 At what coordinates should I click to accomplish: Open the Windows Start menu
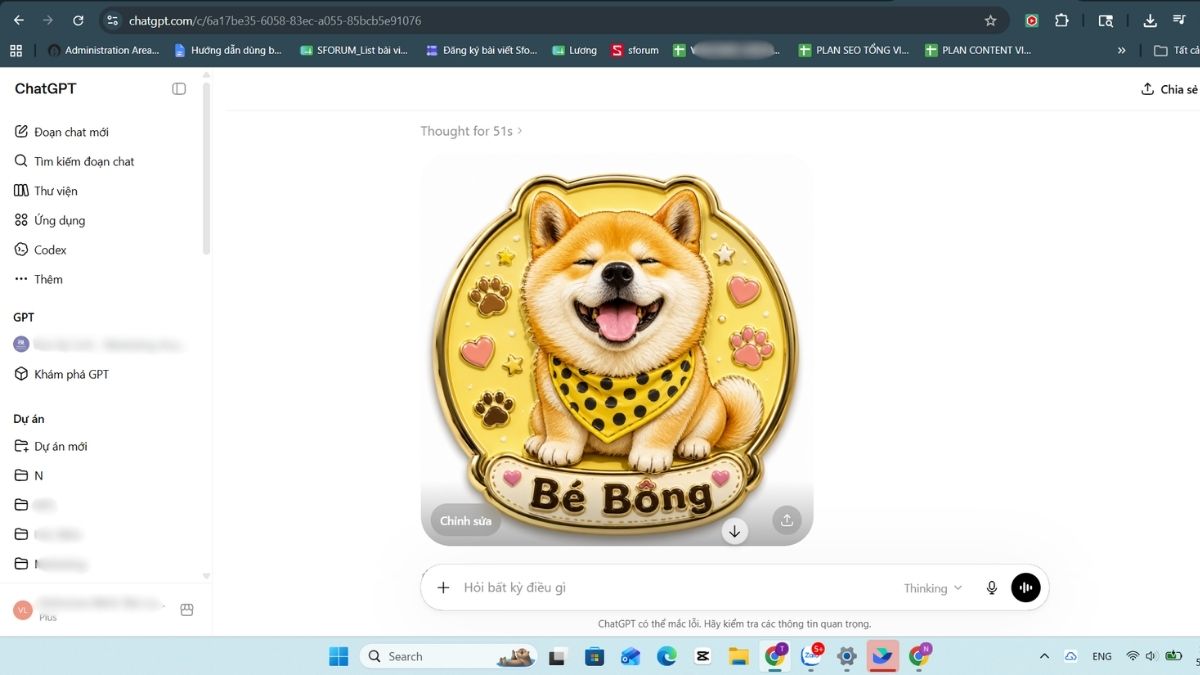coord(339,656)
